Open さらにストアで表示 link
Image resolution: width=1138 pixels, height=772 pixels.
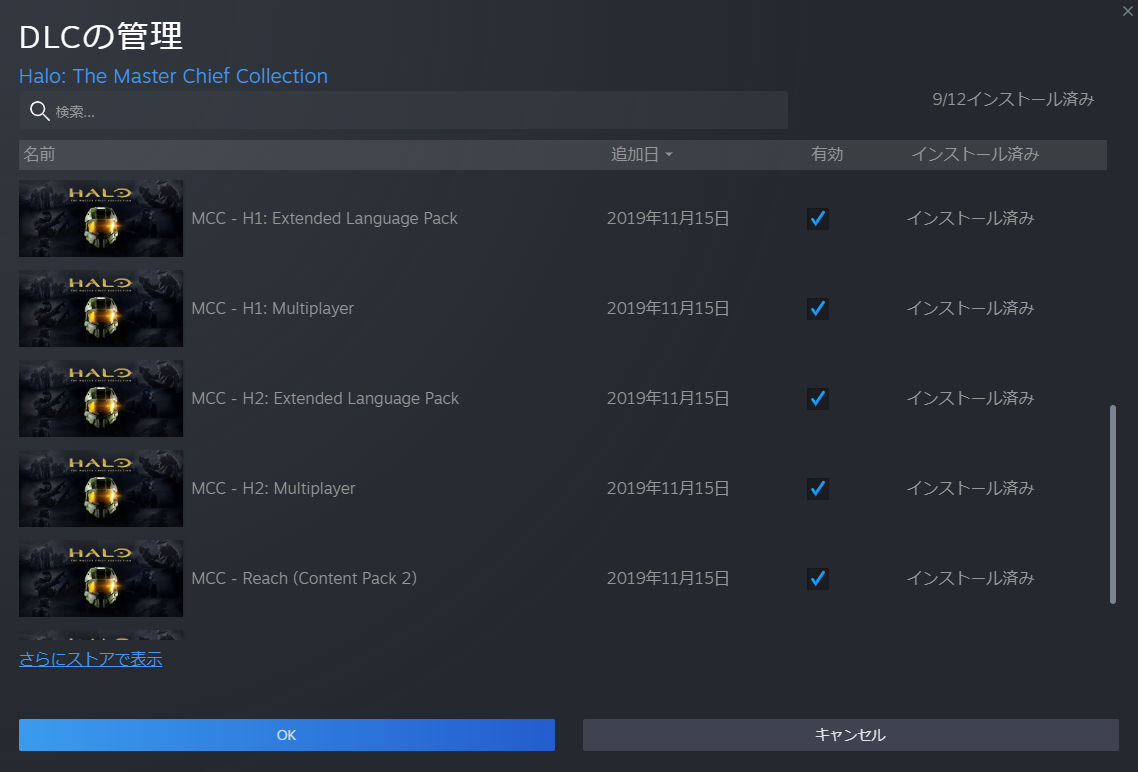pos(91,659)
